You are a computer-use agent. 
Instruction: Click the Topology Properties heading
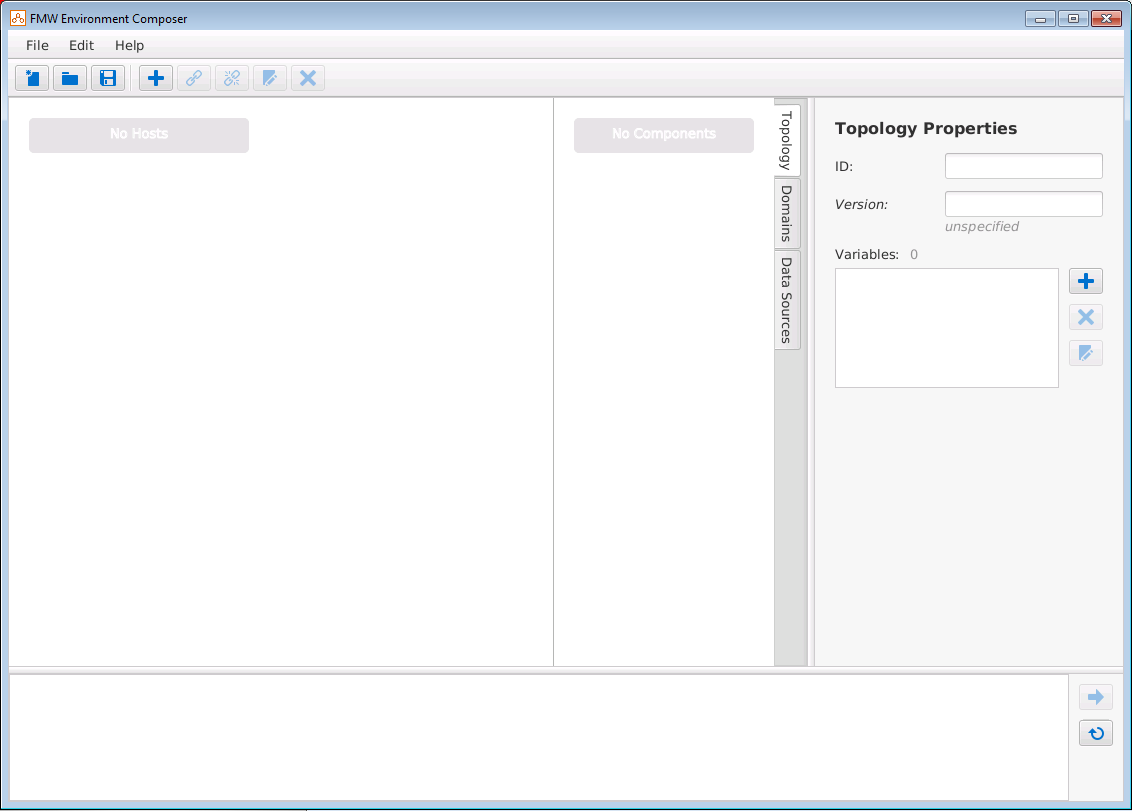click(926, 129)
